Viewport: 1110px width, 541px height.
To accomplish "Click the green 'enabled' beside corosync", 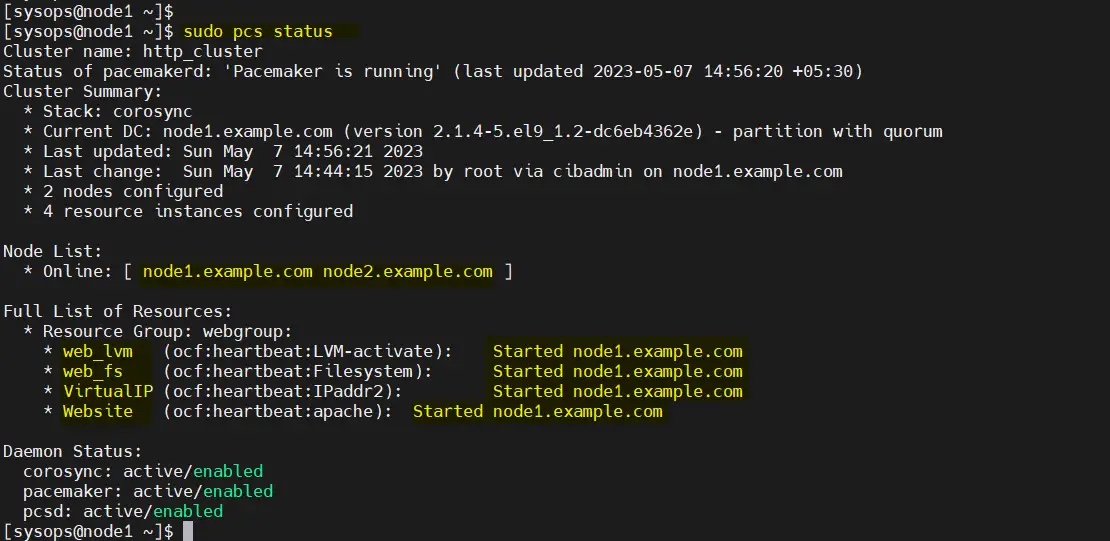I will click(227, 471).
